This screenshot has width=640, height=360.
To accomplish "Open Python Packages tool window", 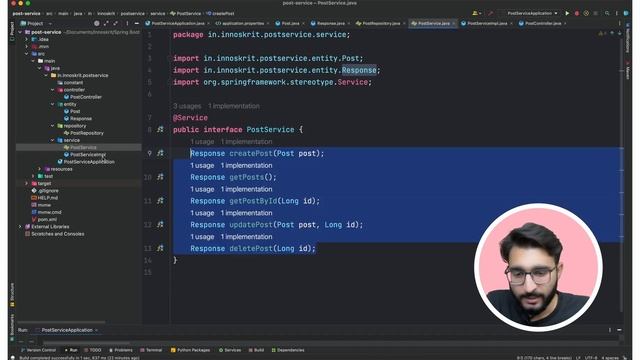I will pyautogui.click(x=191, y=350).
